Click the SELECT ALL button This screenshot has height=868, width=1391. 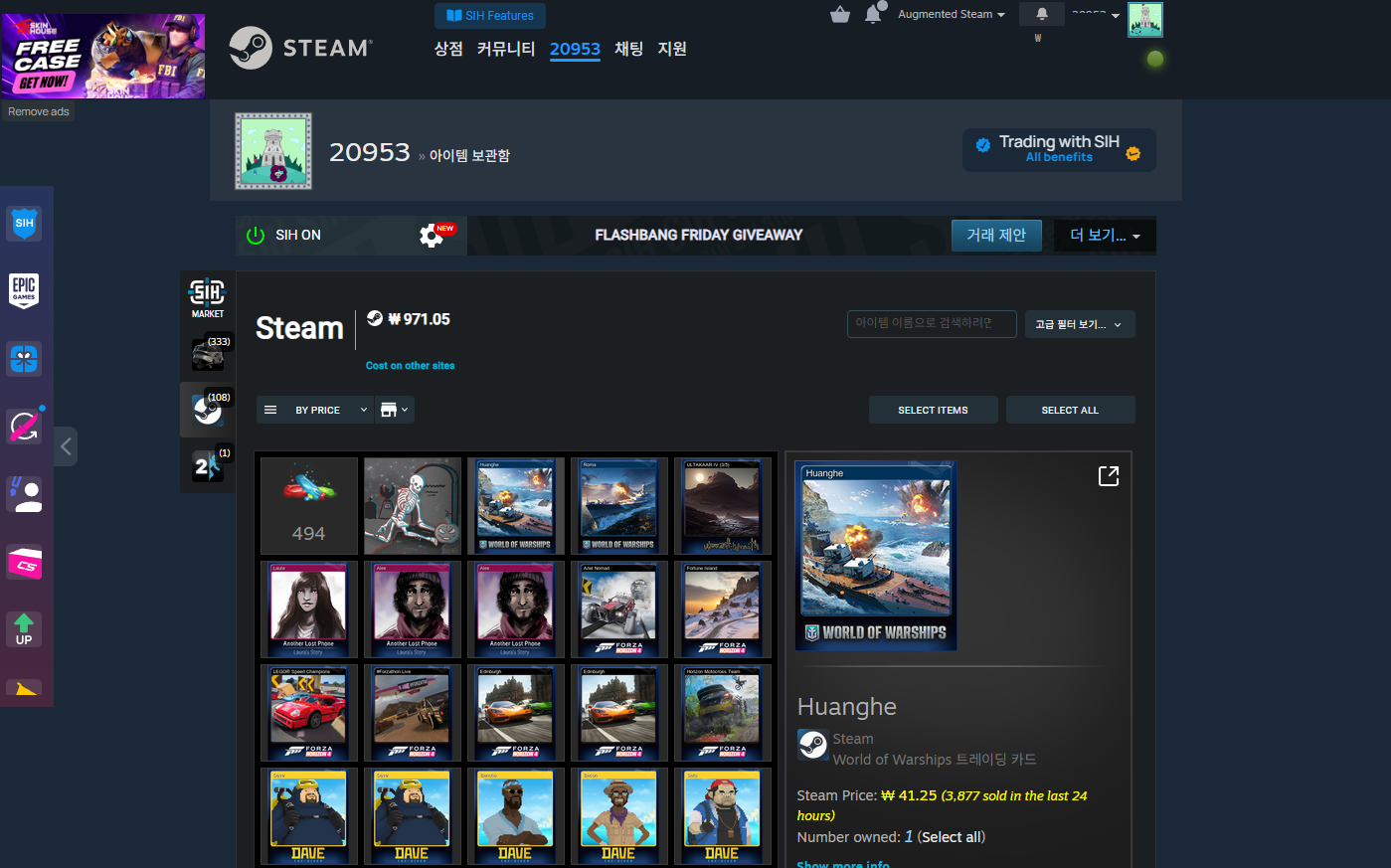(1070, 410)
